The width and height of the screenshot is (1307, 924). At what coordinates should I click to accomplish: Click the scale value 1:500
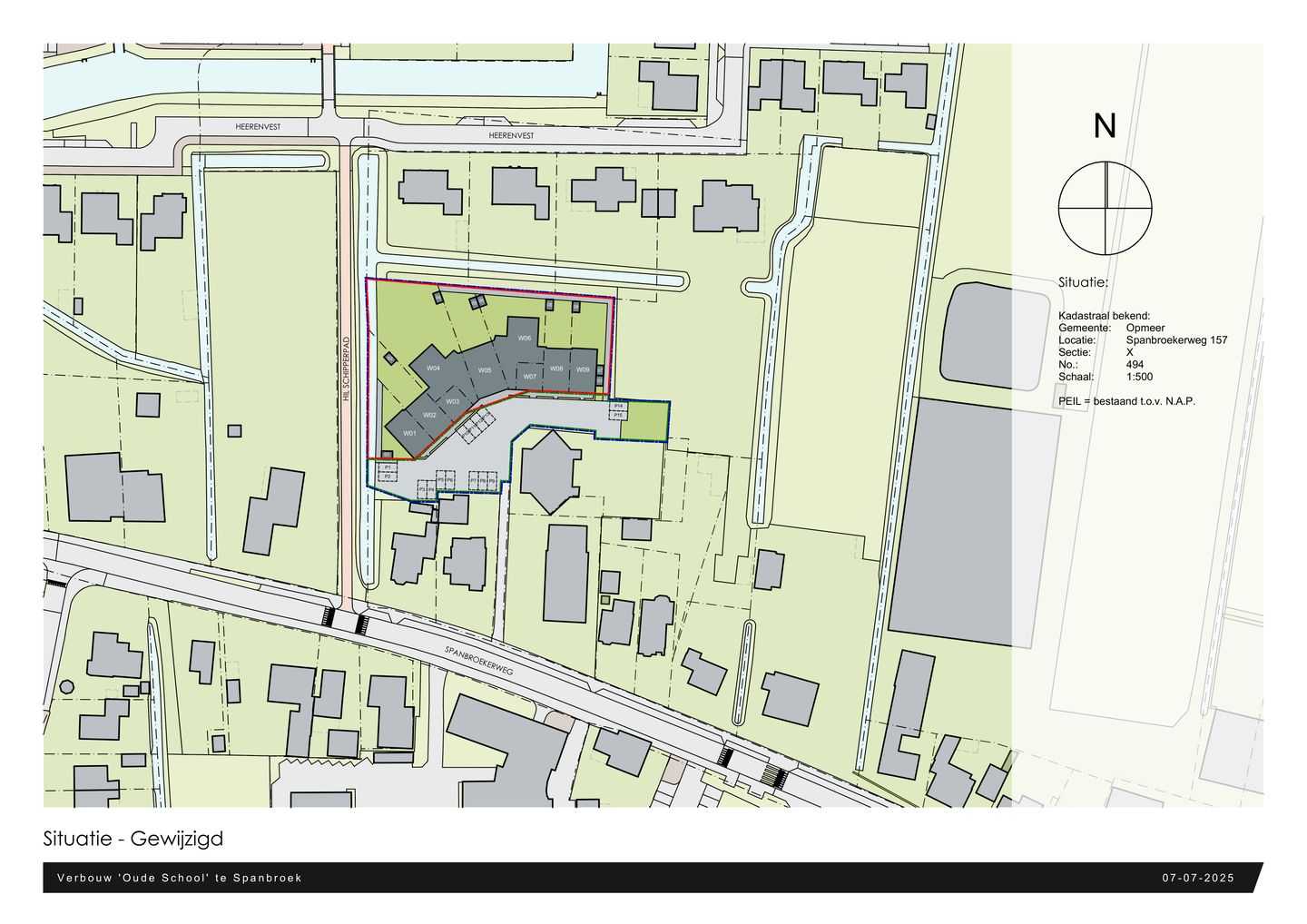pos(1139,376)
